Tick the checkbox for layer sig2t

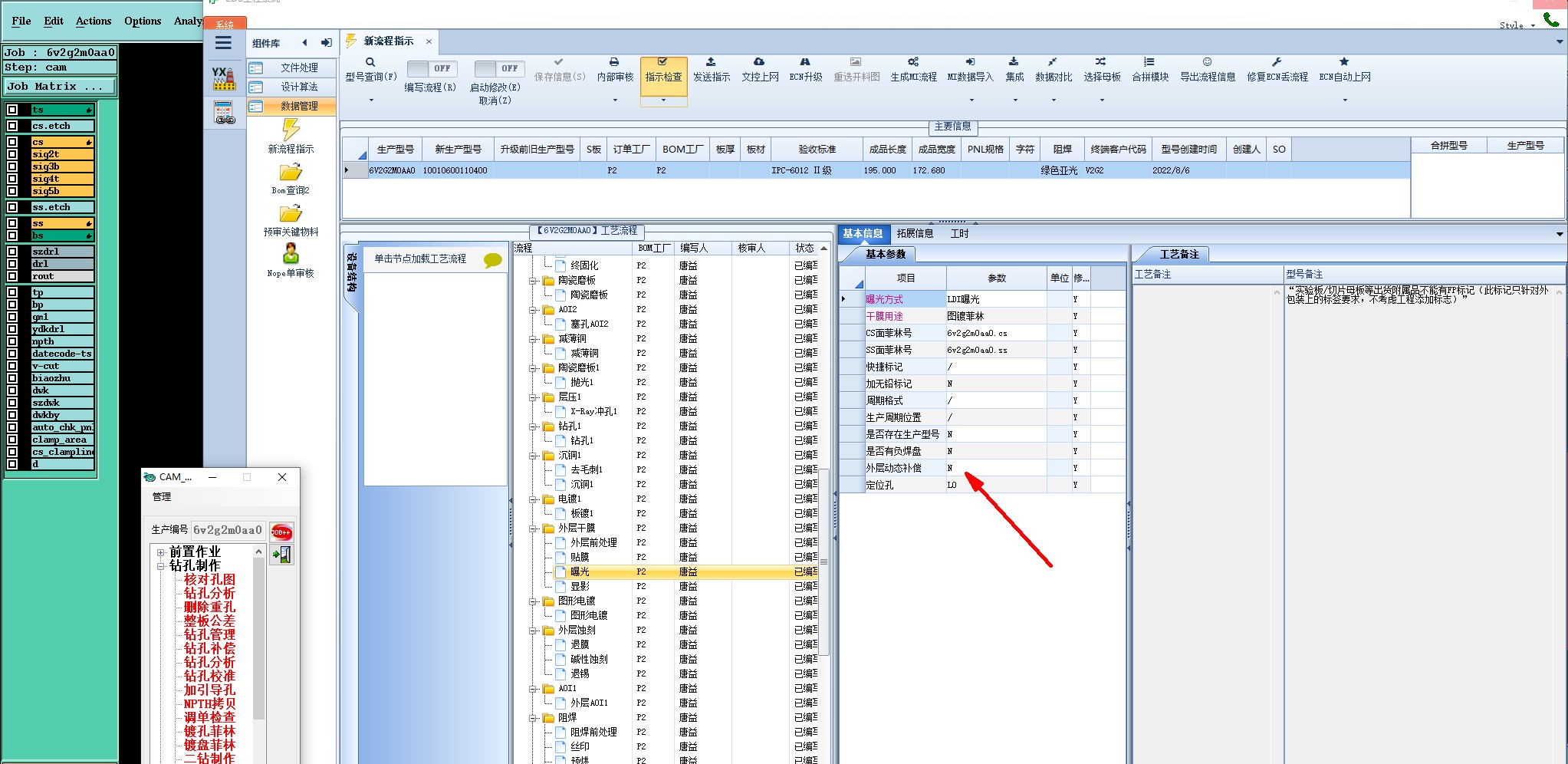tap(12, 154)
